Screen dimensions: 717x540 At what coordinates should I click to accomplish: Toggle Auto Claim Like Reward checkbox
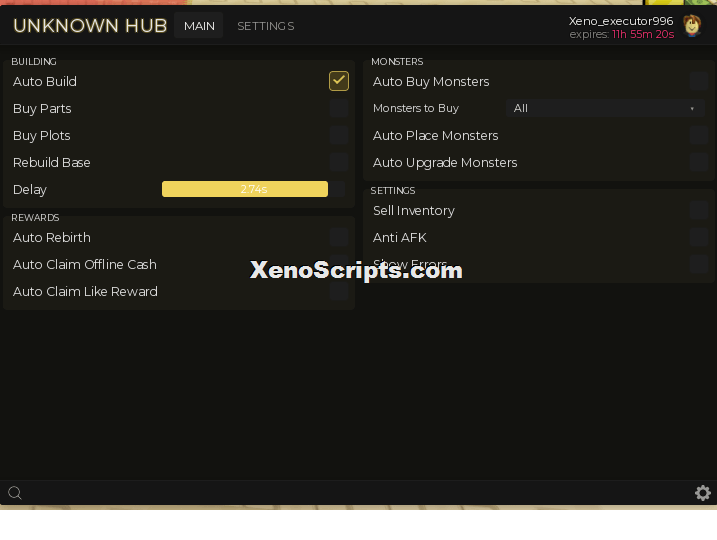pyautogui.click(x=339, y=291)
